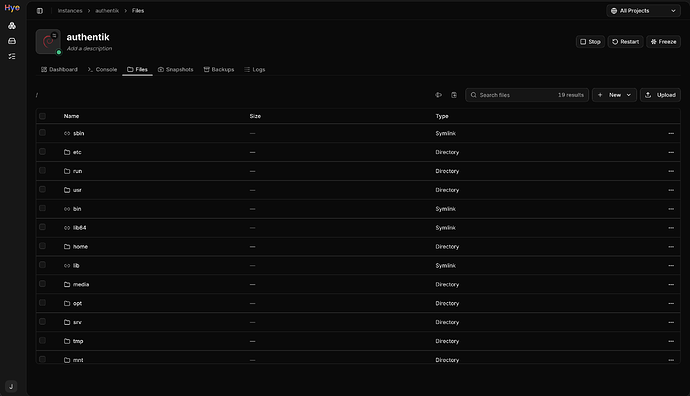
Task: Toggle the sidebar panel icon
Action: coord(40,11)
